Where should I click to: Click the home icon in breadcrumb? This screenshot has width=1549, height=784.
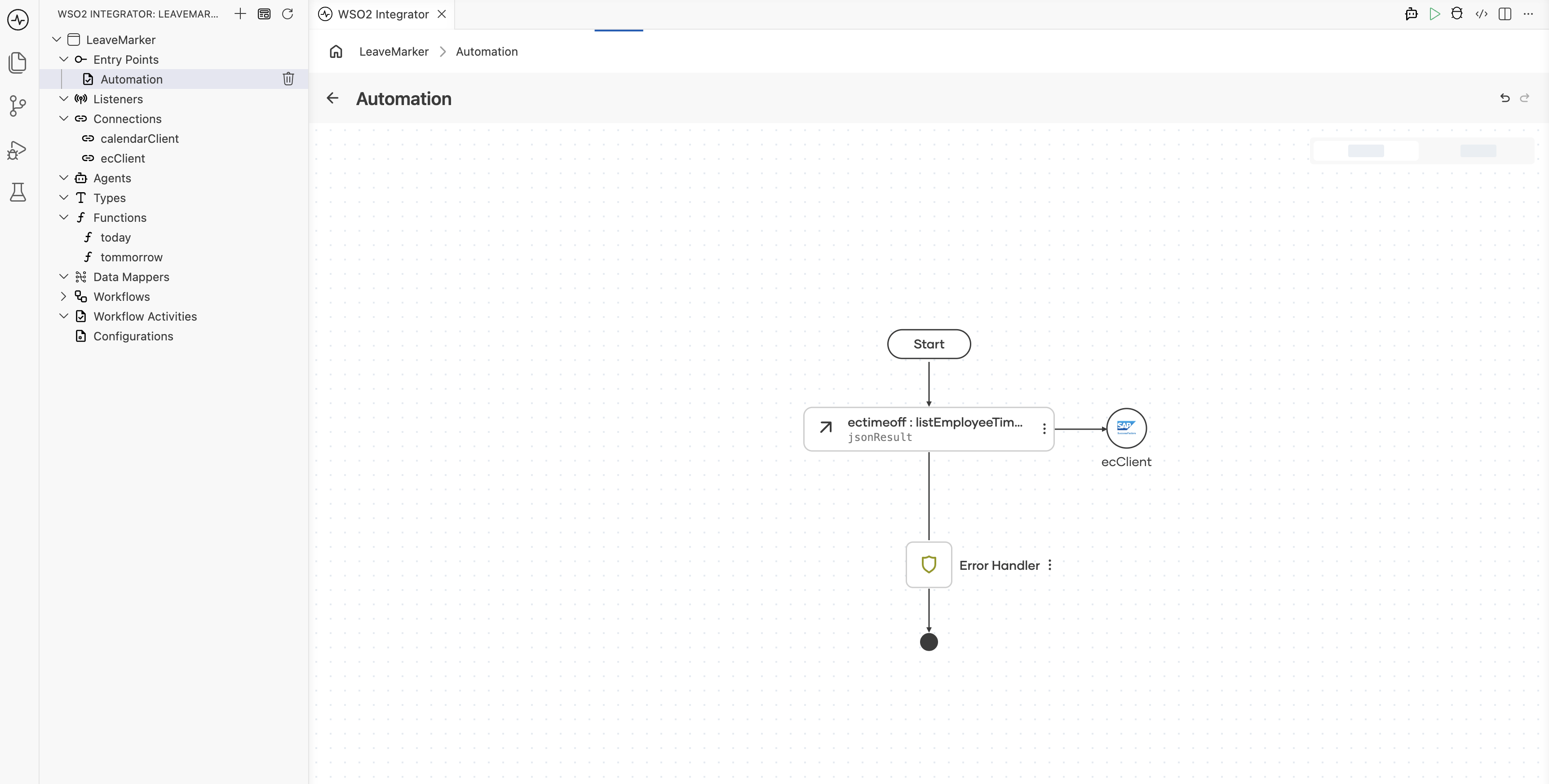click(x=336, y=52)
